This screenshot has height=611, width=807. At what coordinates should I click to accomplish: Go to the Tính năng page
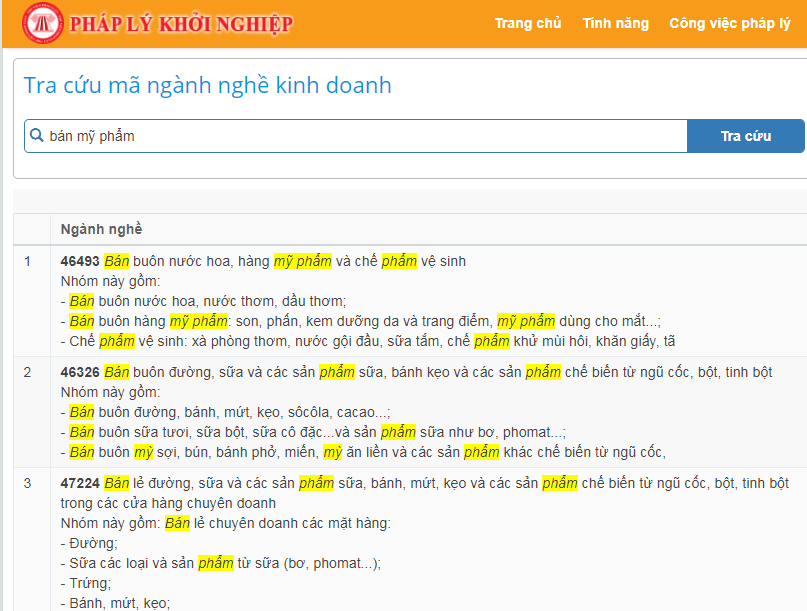[615, 23]
